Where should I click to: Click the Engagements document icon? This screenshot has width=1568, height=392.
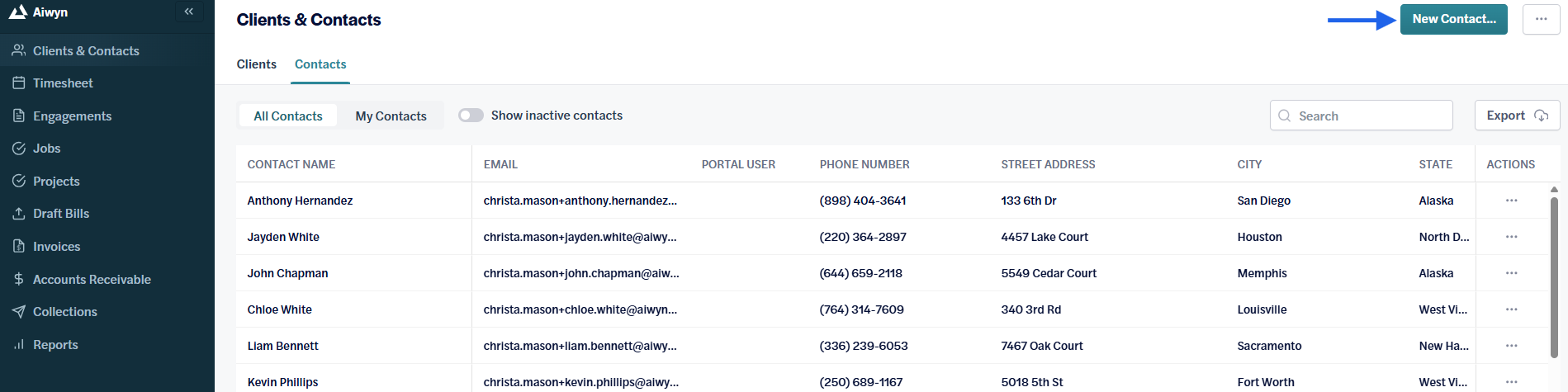(x=18, y=116)
